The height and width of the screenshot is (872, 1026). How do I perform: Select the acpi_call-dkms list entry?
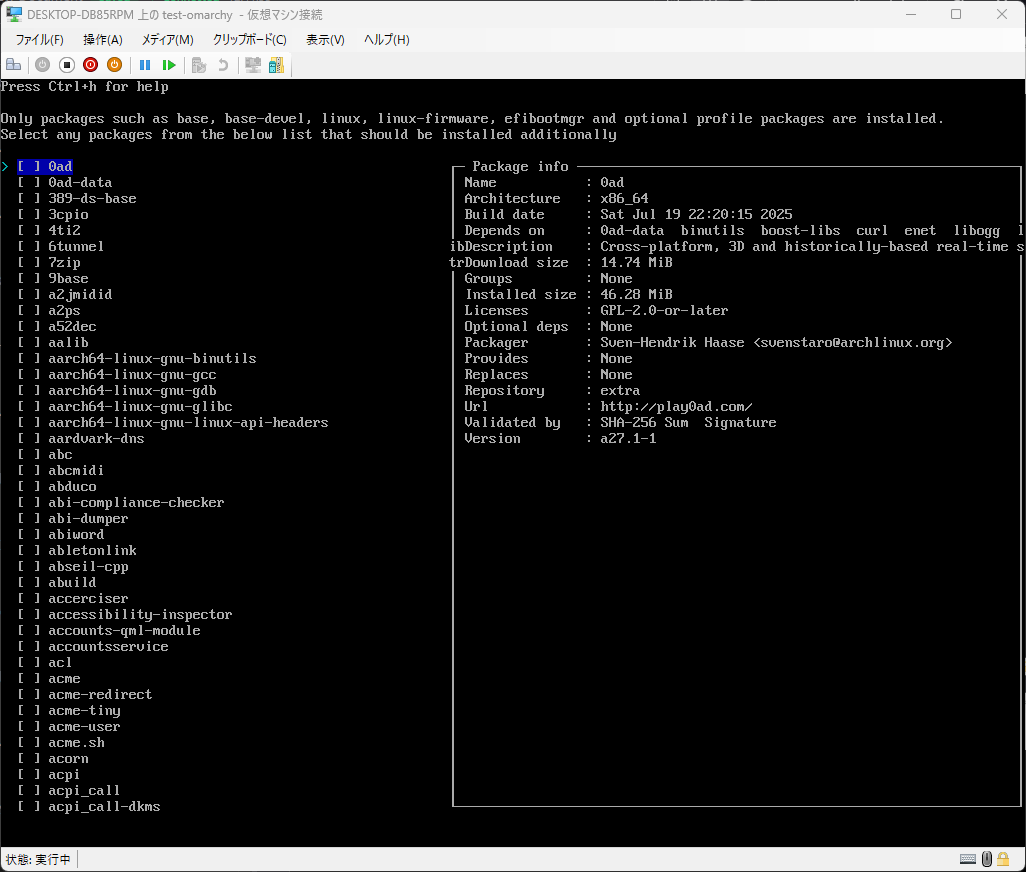pos(104,807)
